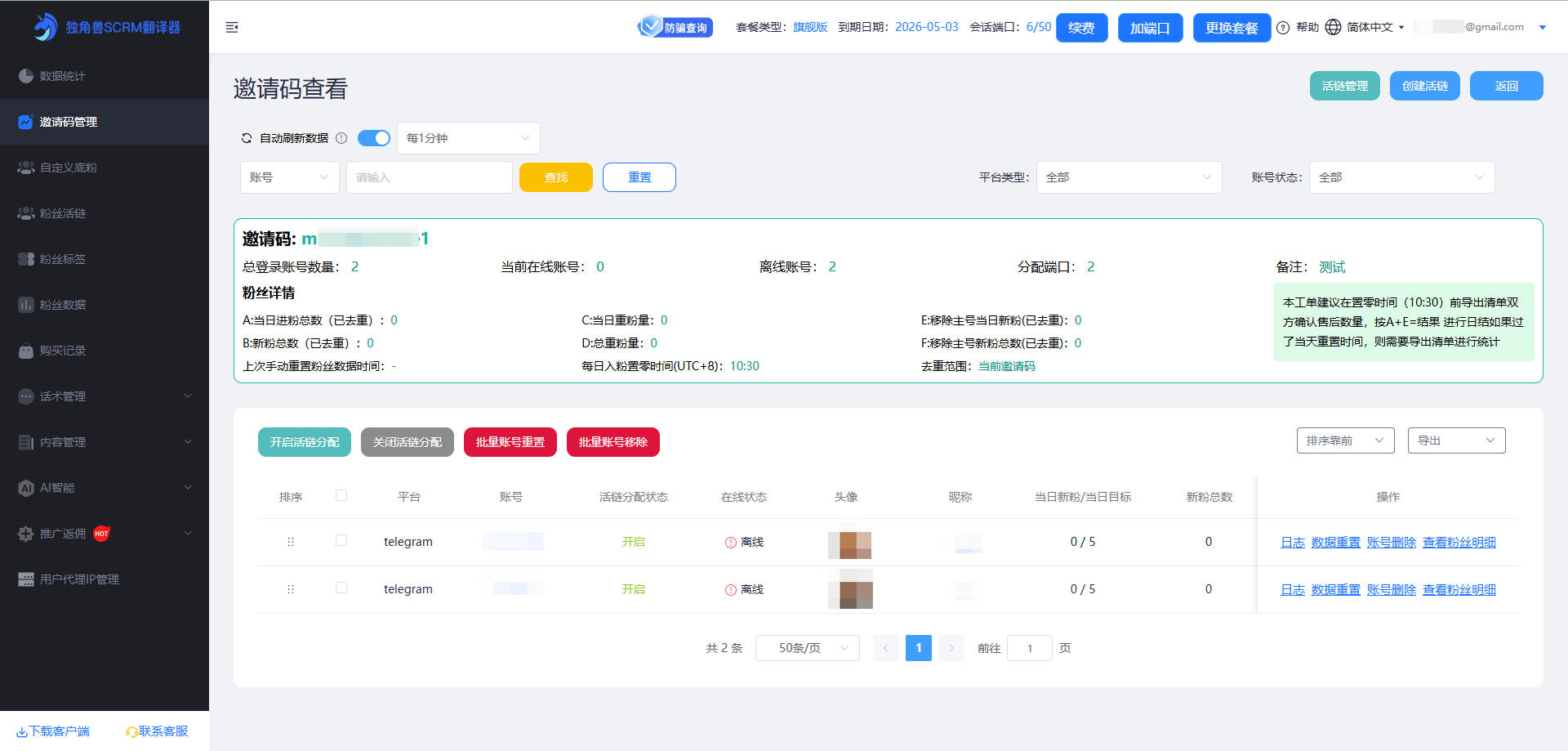Open 用户代理IP管理 in the sidebar
This screenshot has width=1568, height=751.
pos(105,579)
